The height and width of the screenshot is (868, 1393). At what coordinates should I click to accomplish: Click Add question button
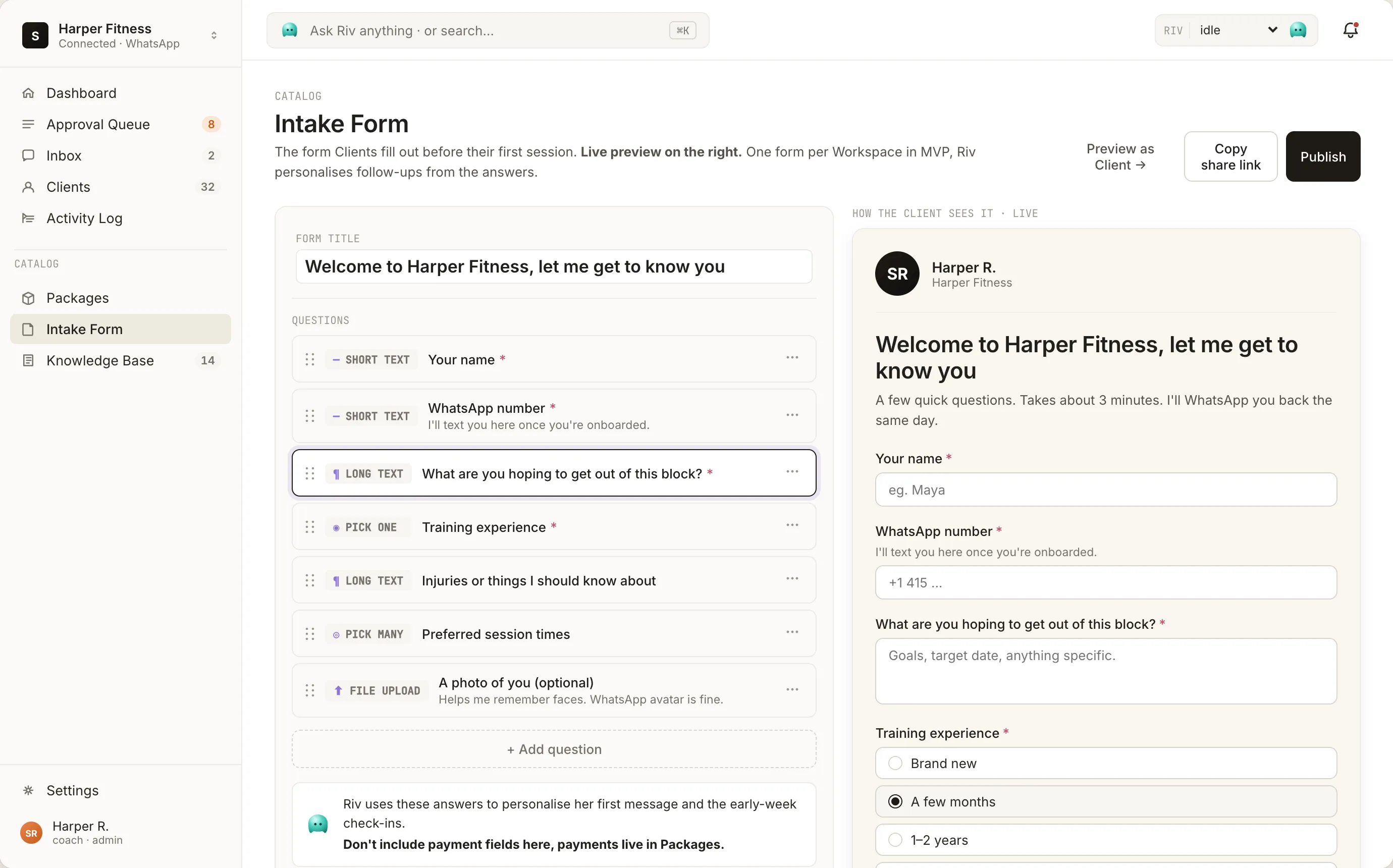[554, 749]
